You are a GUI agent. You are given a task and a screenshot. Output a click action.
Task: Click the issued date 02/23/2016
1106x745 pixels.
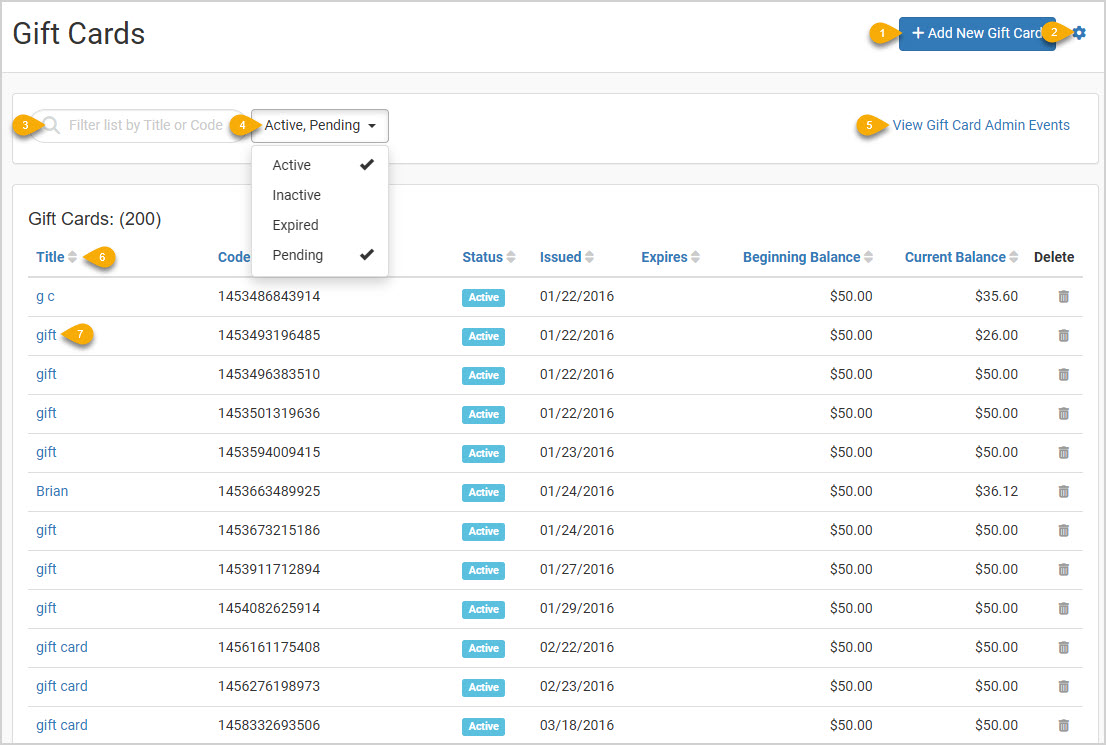point(577,686)
